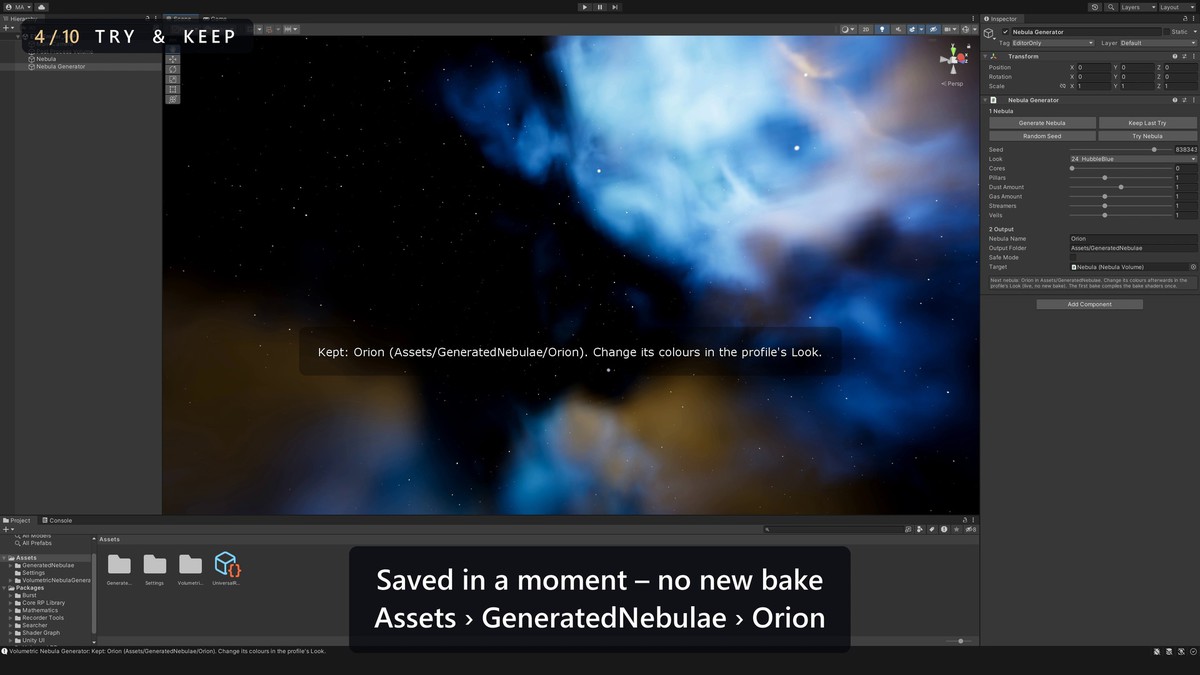Click the Target object picker circle
The height and width of the screenshot is (675, 1200).
coord(1193,267)
